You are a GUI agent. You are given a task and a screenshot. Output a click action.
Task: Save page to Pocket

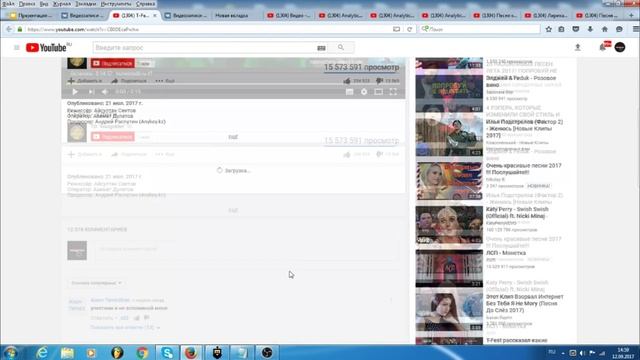576,29
